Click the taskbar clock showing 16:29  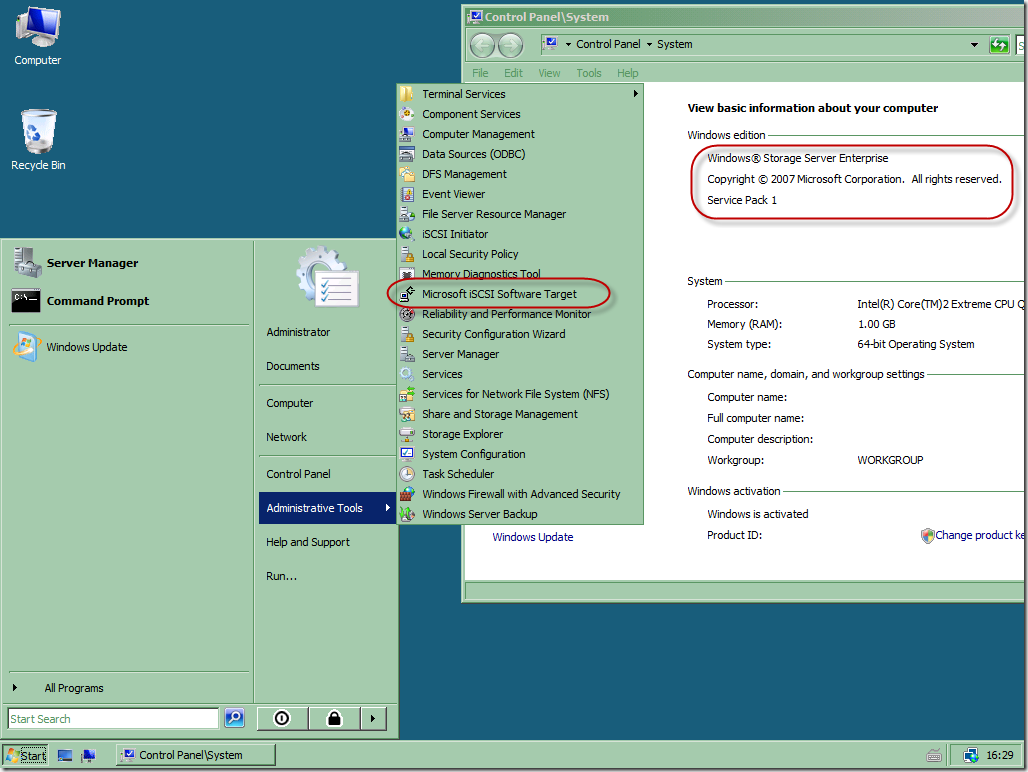coord(999,756)
